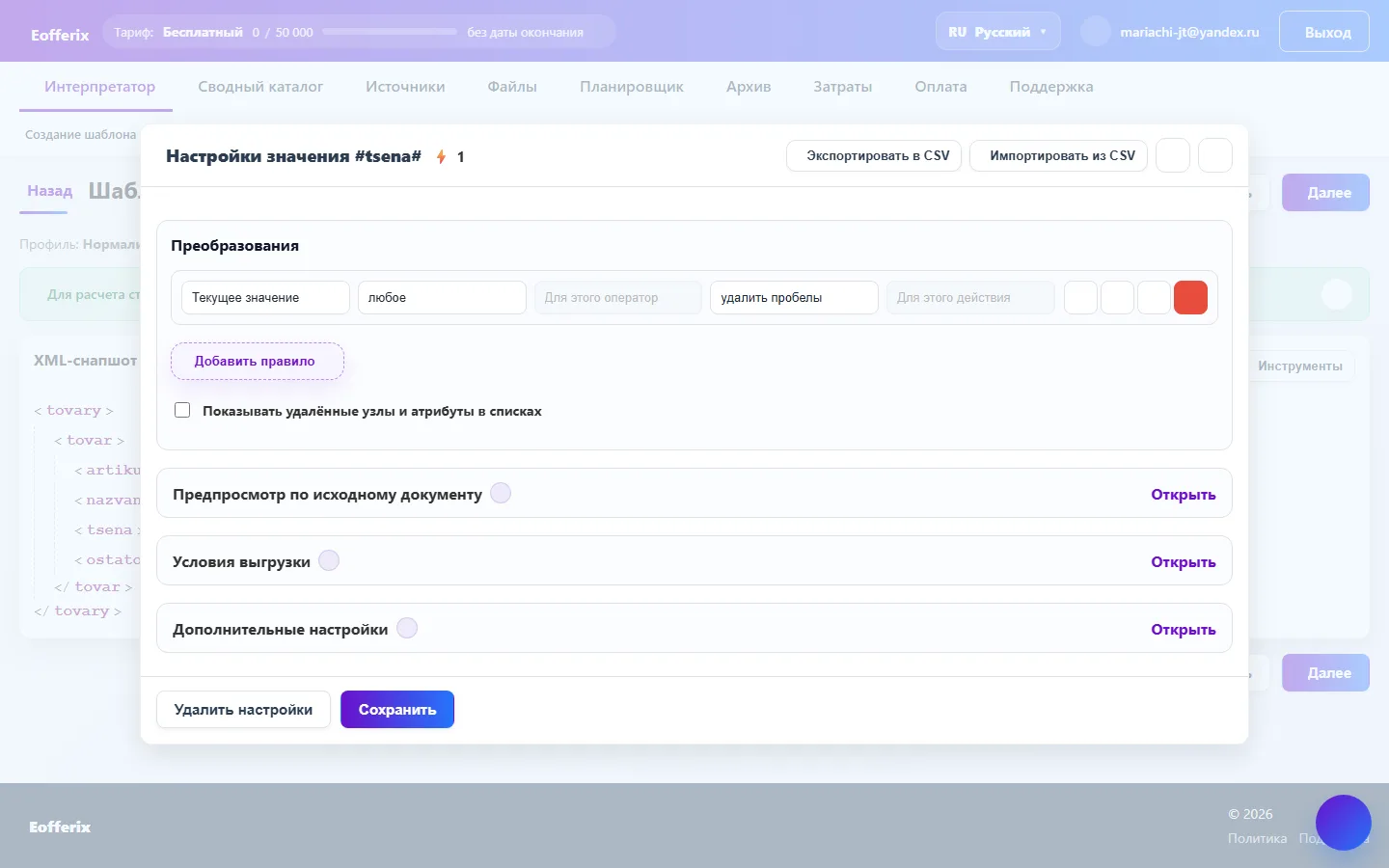Click the Политика link in the footer
This screenshot has height=868, width=1389.
[1257, 838]
